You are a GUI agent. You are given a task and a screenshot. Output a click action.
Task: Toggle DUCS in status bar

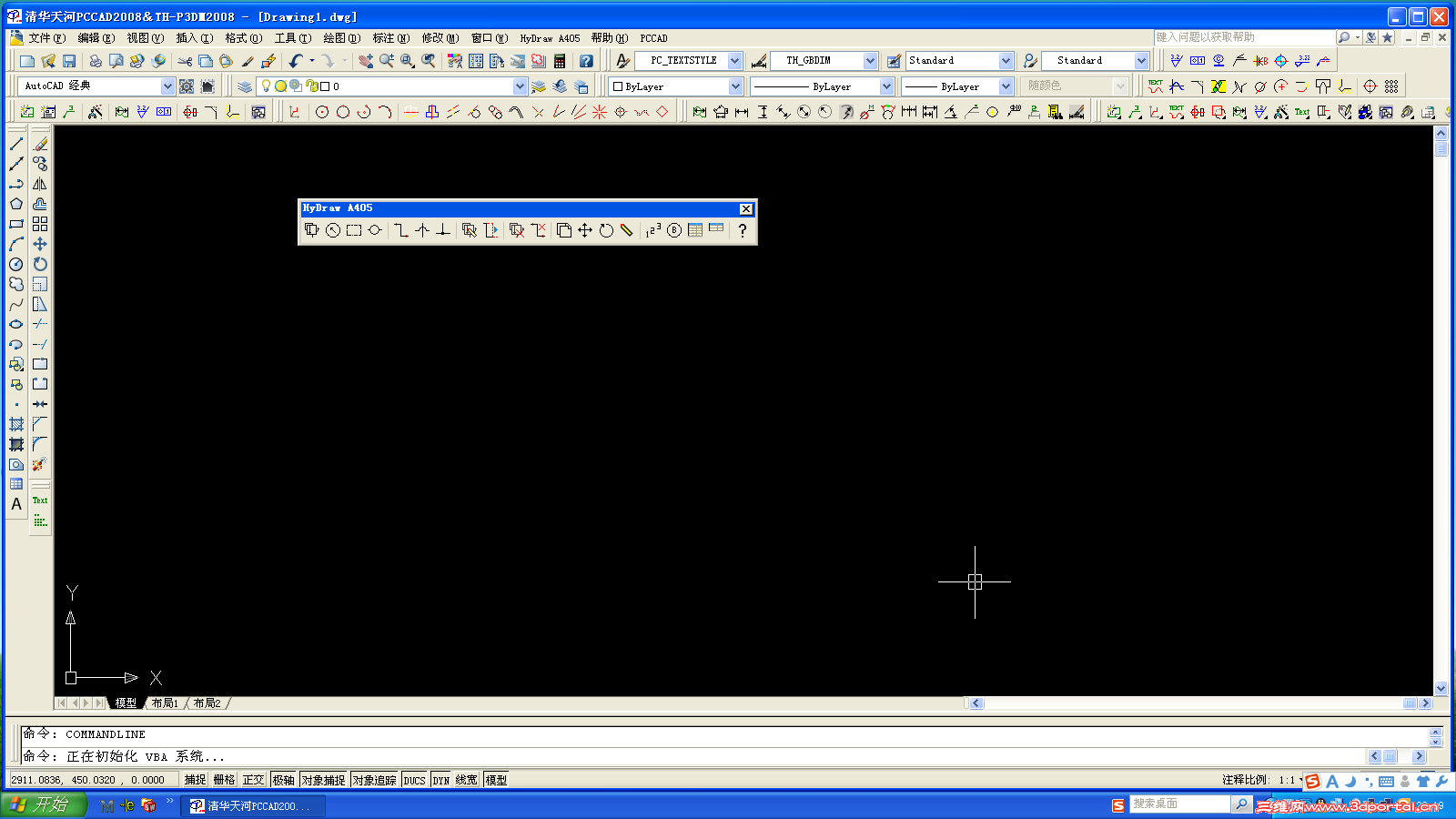415,780
